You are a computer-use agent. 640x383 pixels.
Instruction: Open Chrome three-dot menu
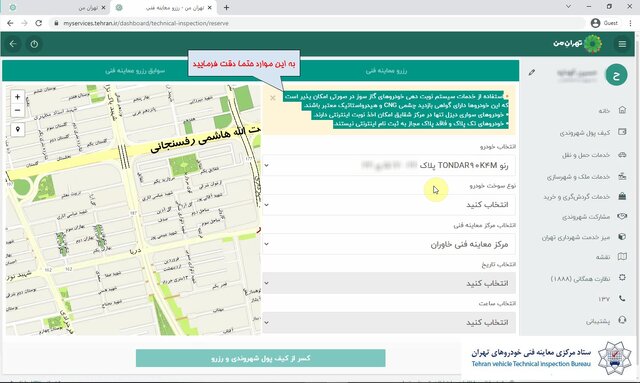pyautogui.click(x=630, y=23)
